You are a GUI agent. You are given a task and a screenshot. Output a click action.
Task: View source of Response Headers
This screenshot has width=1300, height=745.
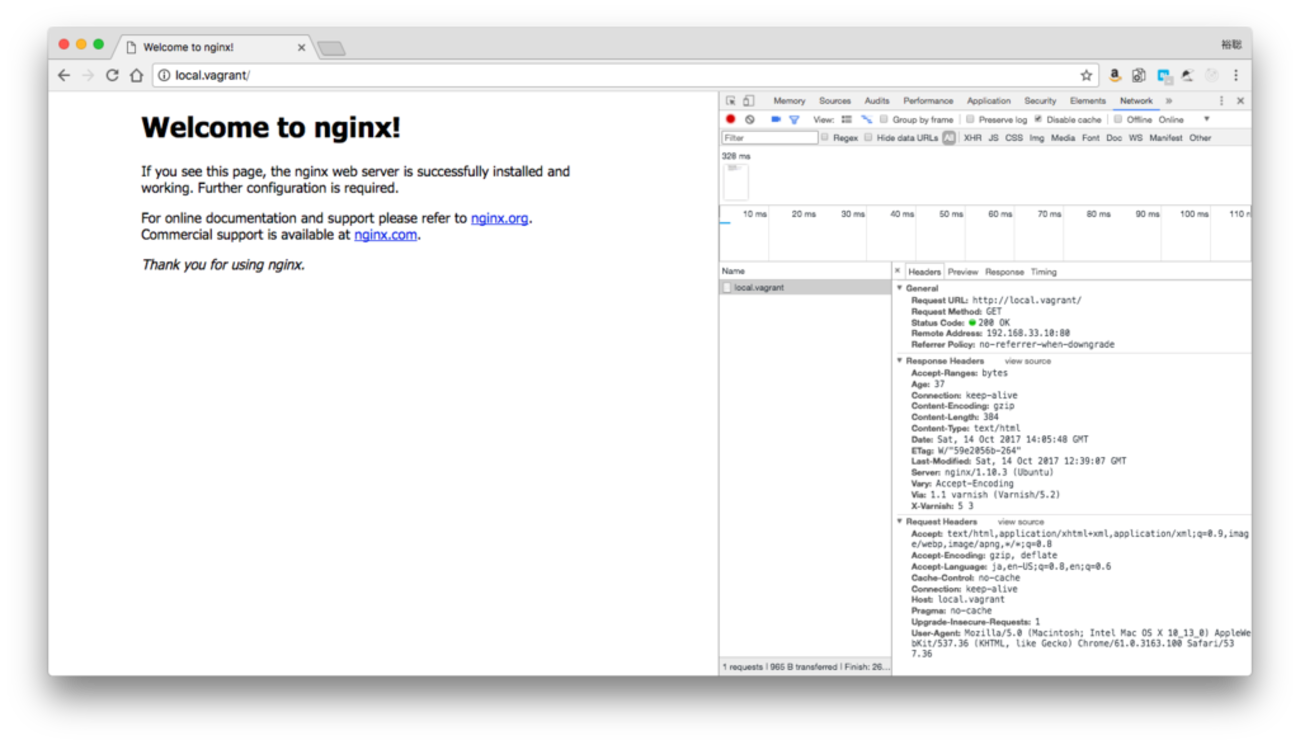click(x=1027, y=361)
